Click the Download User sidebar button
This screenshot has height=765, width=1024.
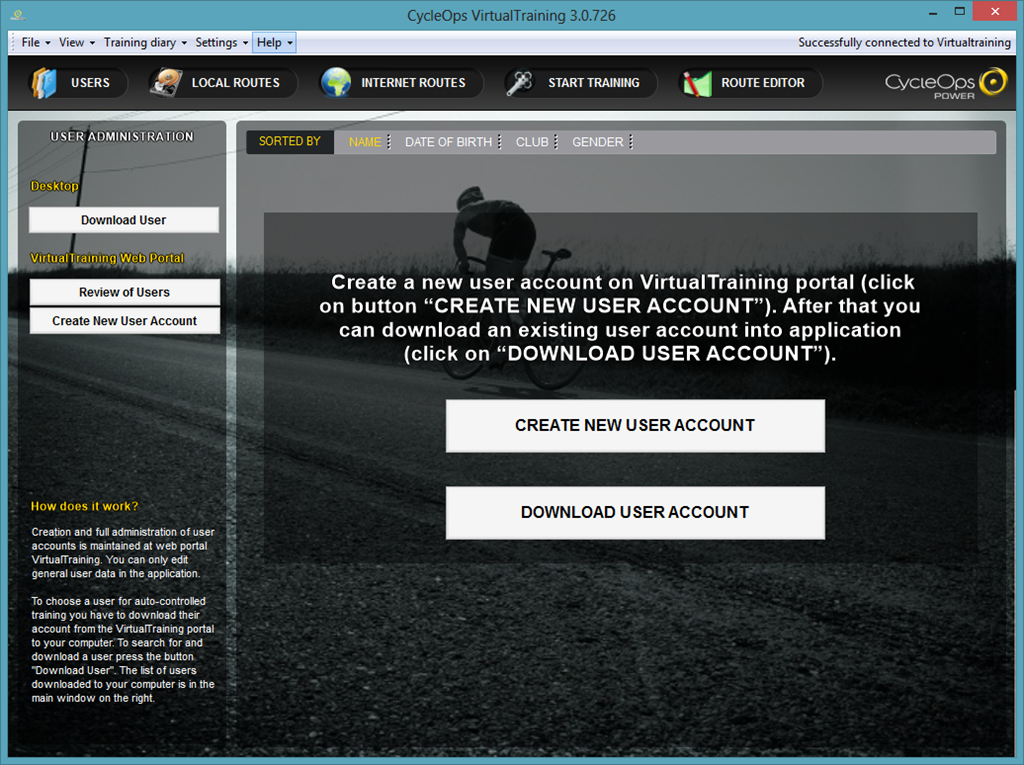pos(123,220)
